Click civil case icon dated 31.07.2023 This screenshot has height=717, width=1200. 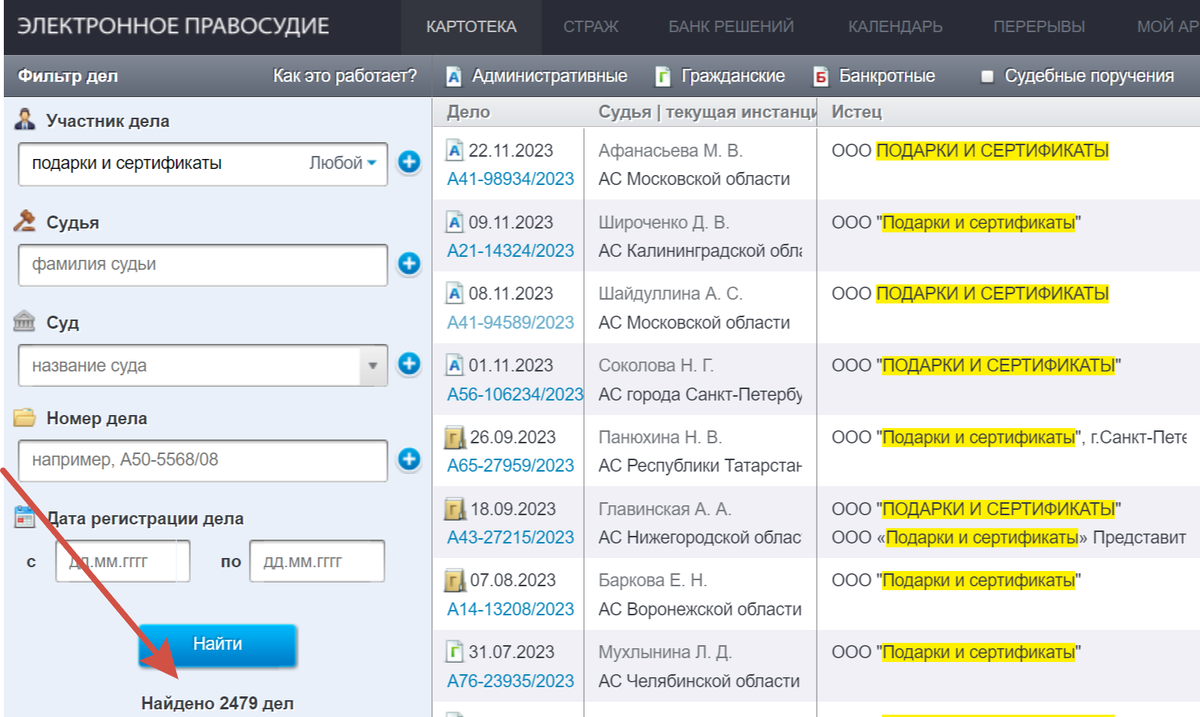(x=455, y=652)
